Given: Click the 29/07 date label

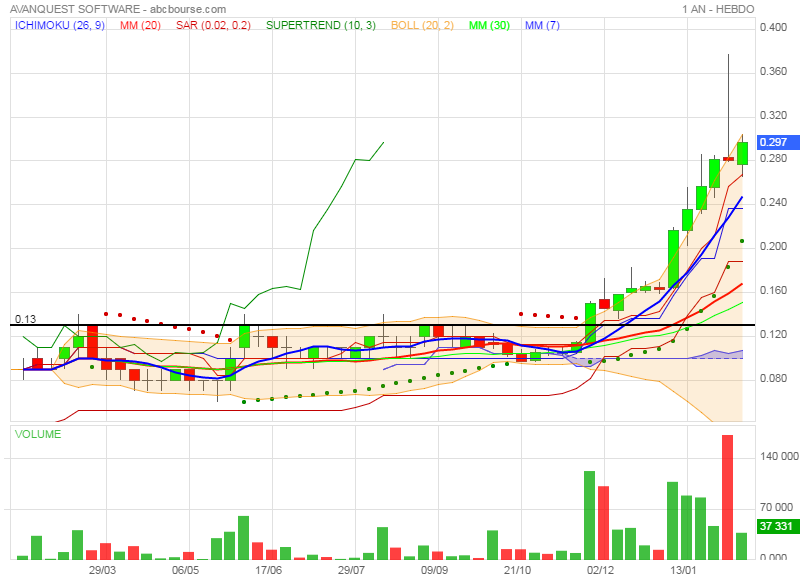Looking at the screenshot, I should [x=351, y=570].
